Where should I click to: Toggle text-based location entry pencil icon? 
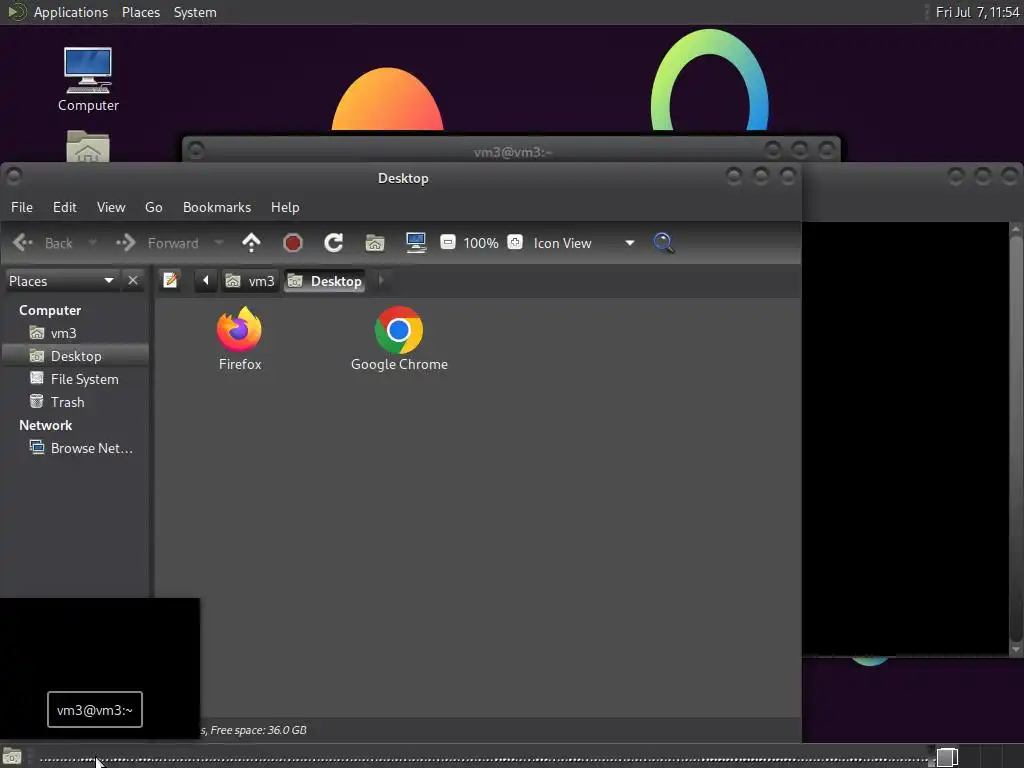coord(170,280)
